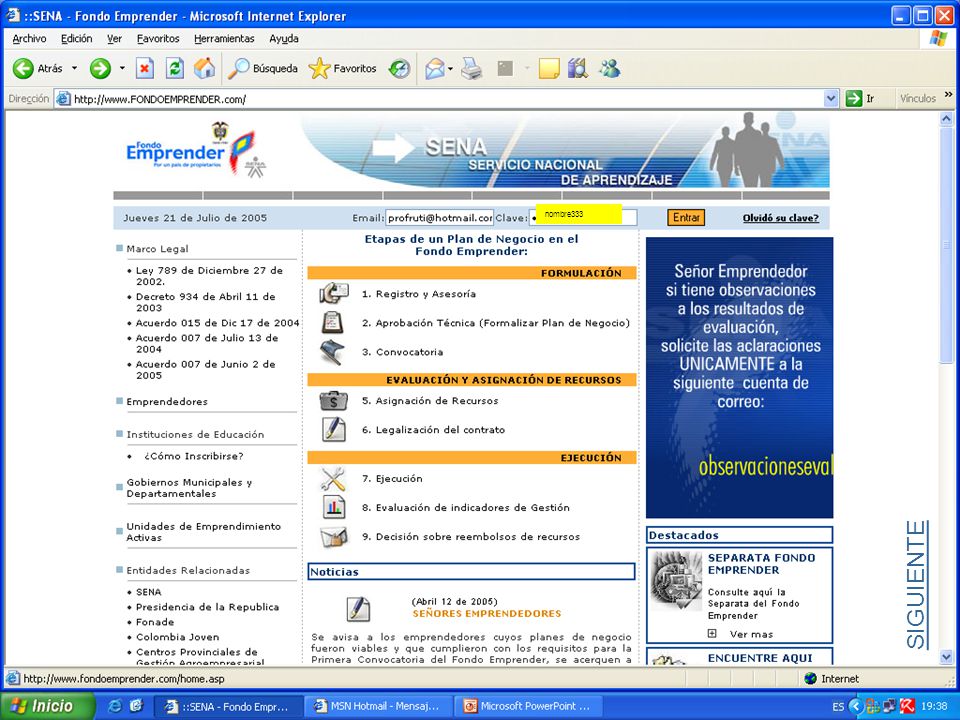Switch to Microsoft PowerPoint taskbar window
The width and height of the screenshot is (960, 720).
tap(529, 706)
